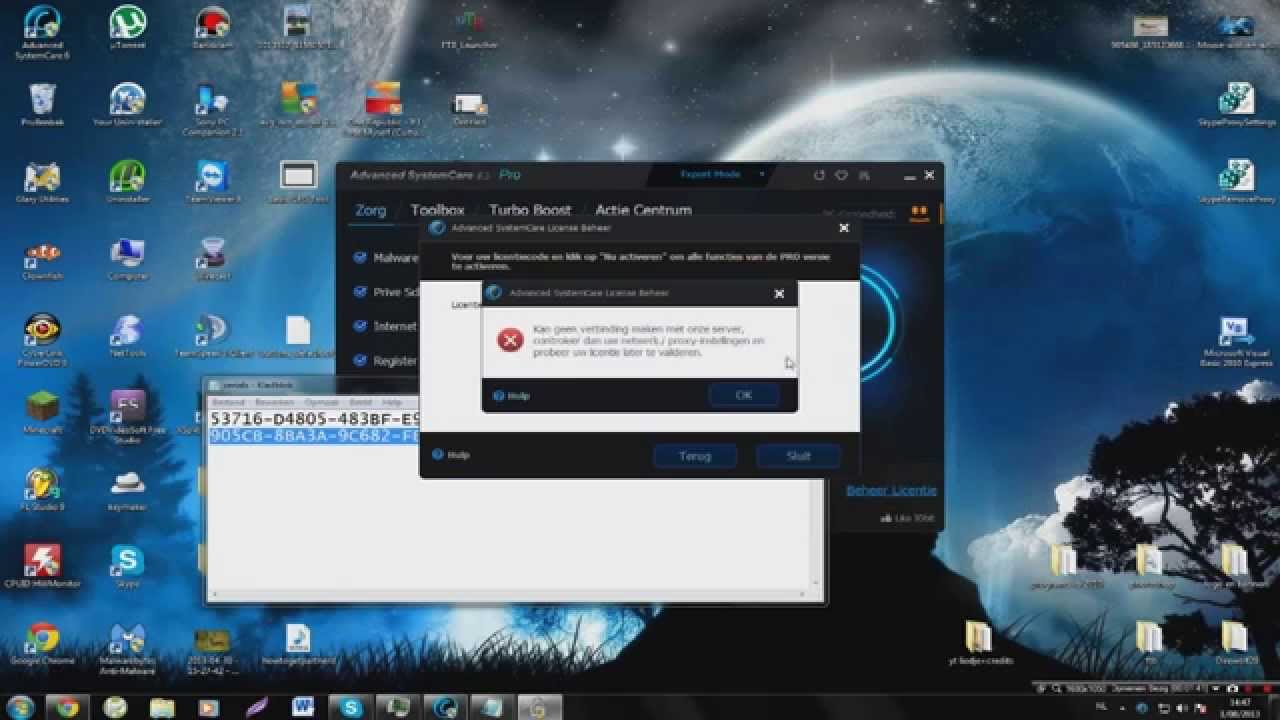1280x720 pixels.
Task: Close the license error dialog
Action: coord(779,294)
